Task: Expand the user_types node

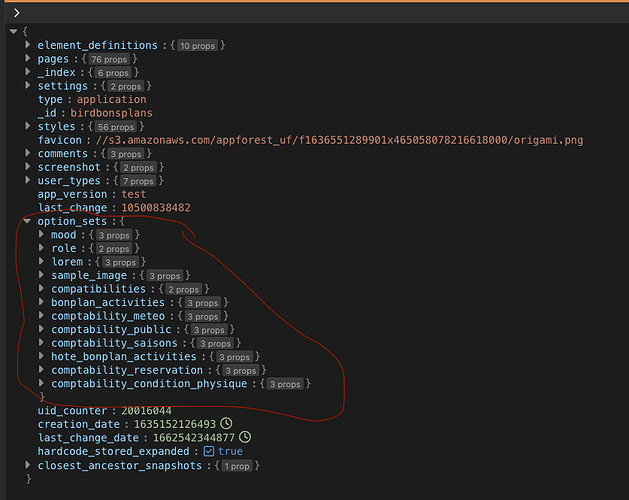Action: click(x=28, y=180)
